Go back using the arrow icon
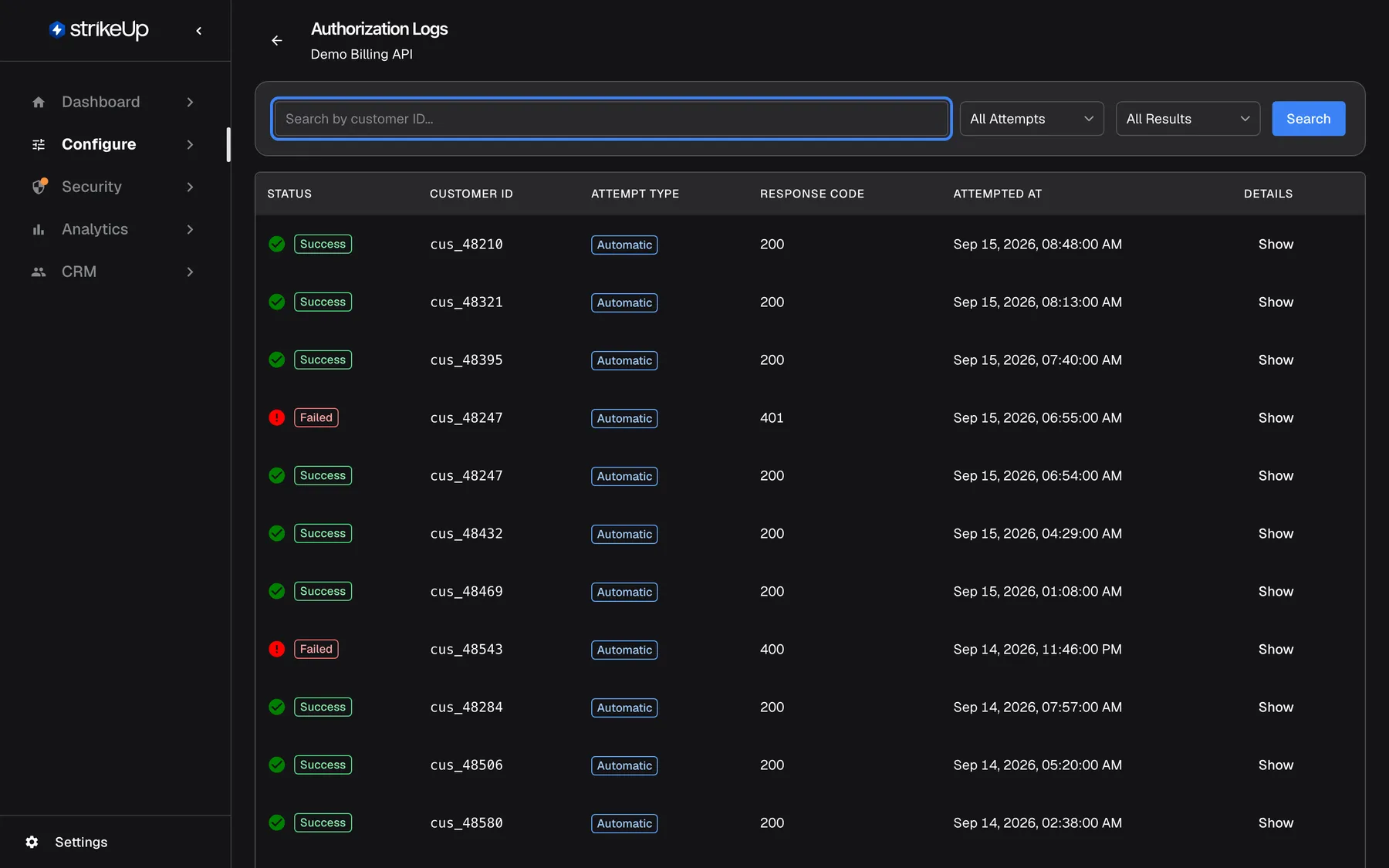This screenshot has height=868, width=1389. 277,41
